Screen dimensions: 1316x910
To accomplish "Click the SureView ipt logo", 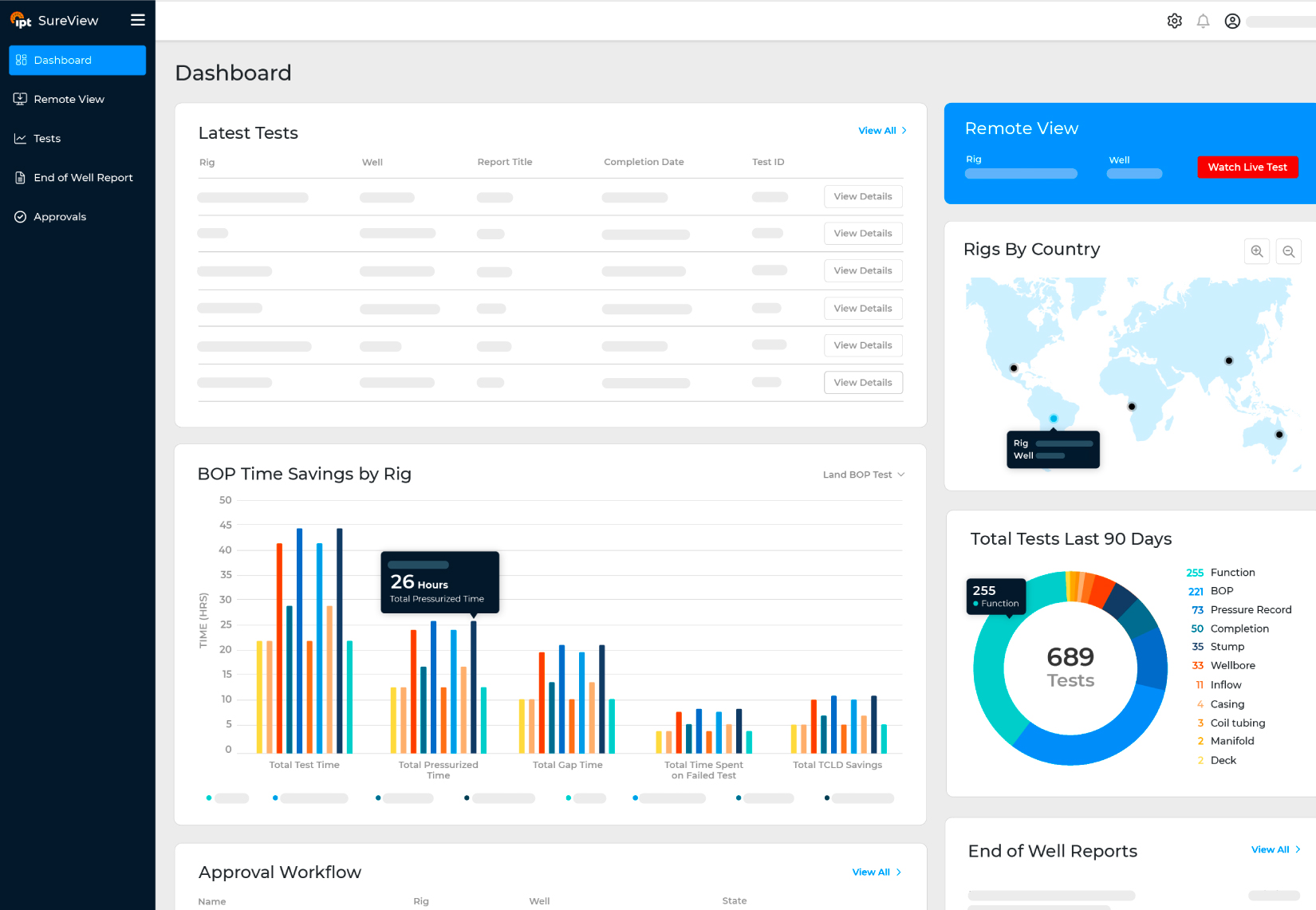I will coord(54,21).
